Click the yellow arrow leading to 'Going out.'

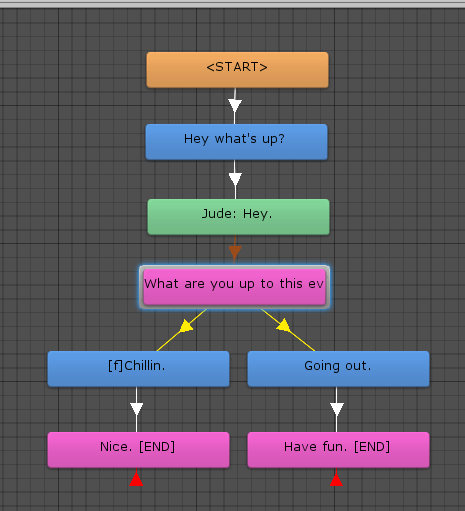(283, 325)
